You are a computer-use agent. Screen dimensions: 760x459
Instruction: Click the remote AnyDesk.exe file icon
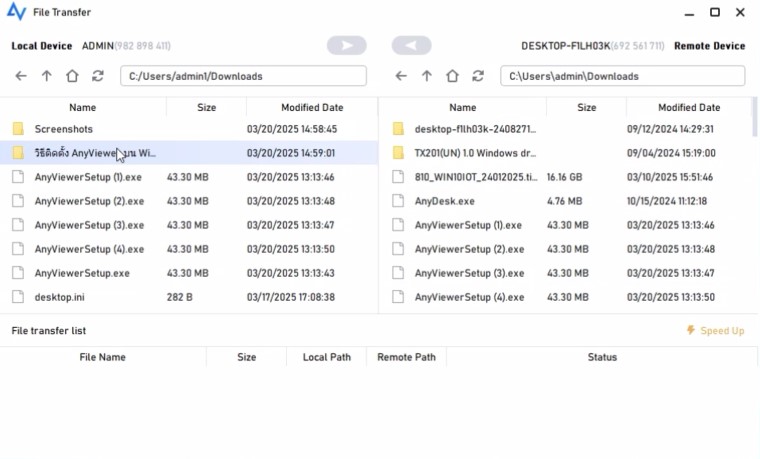click(398, 201)
